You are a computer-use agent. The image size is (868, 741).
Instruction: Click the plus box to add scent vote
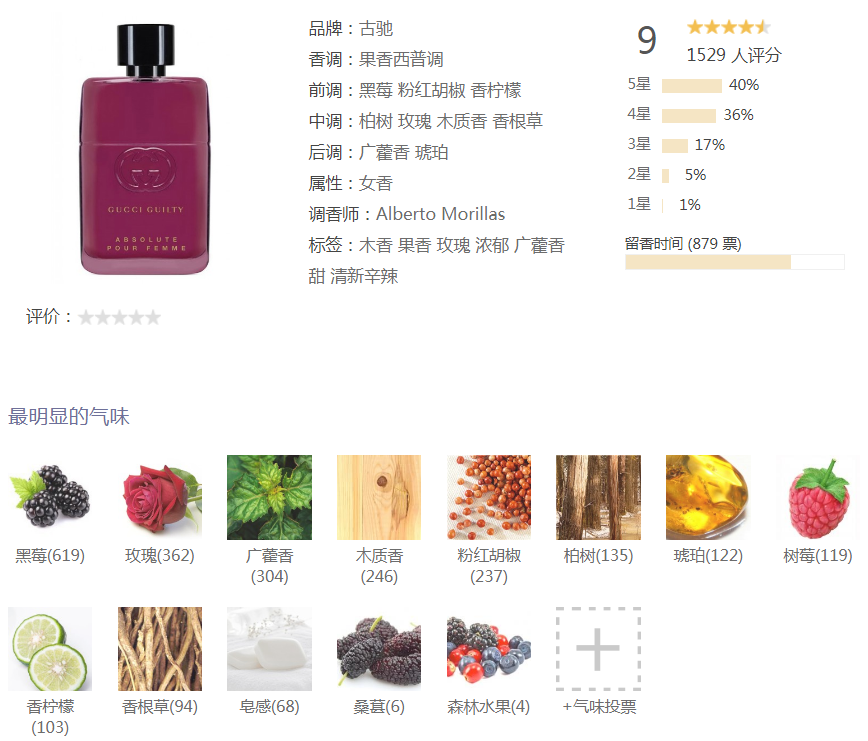[598, 649]
